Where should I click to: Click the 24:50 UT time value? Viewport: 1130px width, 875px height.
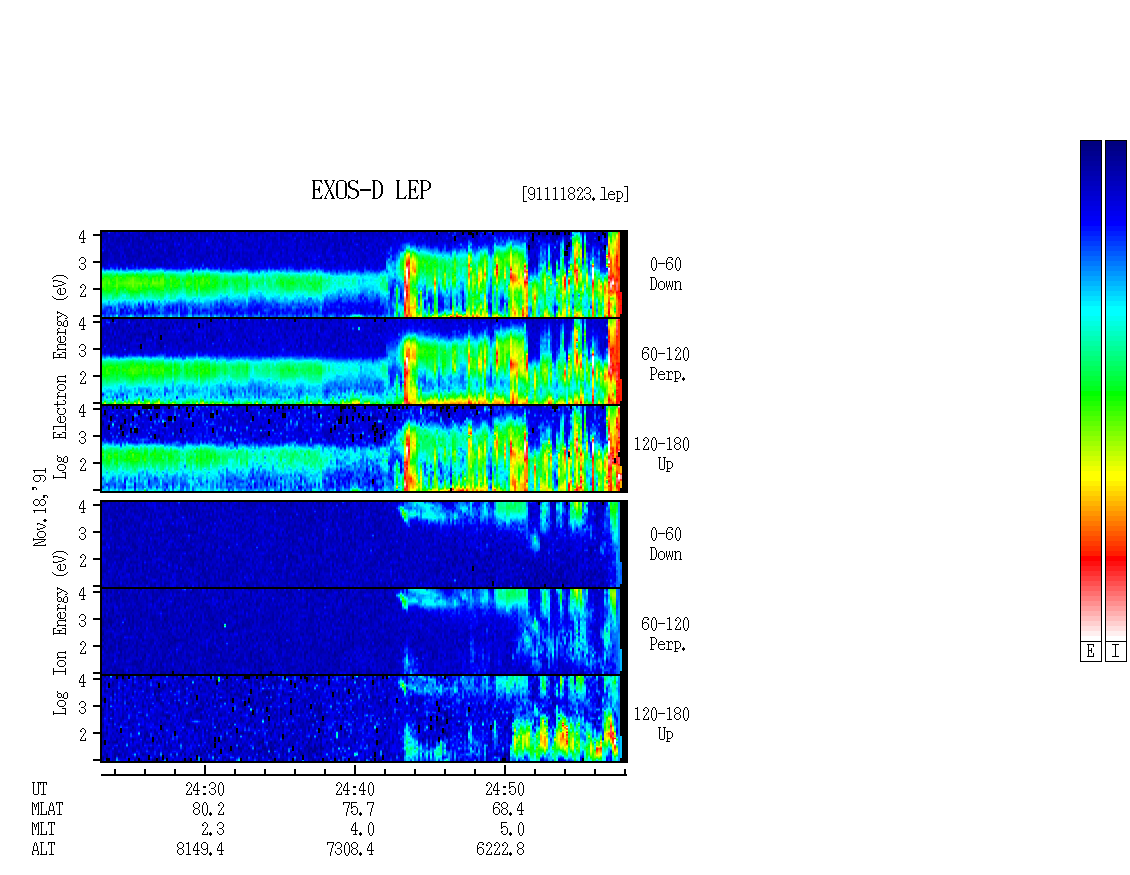(504, 789)
